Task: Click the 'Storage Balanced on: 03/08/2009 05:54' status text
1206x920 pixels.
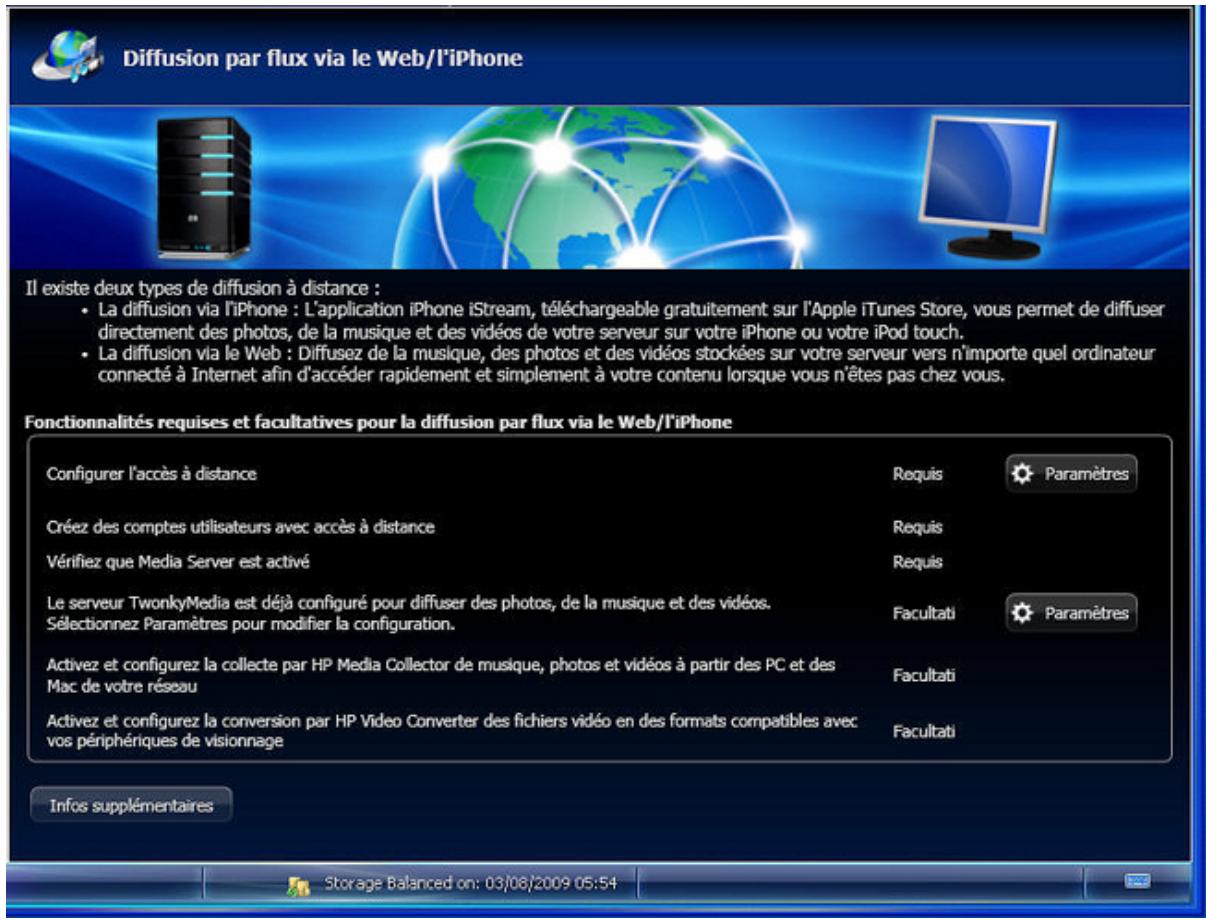Action: tap(470, 885)
